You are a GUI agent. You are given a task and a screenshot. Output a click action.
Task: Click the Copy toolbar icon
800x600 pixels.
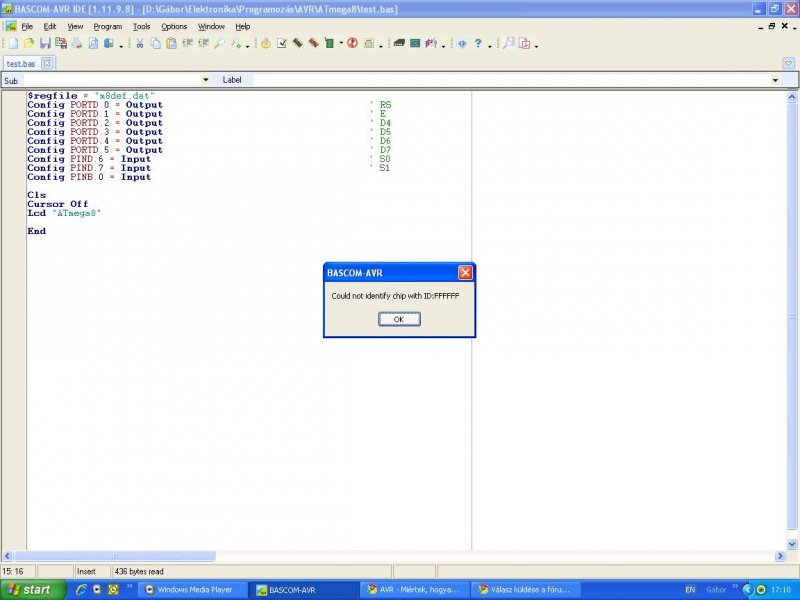(156, 43)
